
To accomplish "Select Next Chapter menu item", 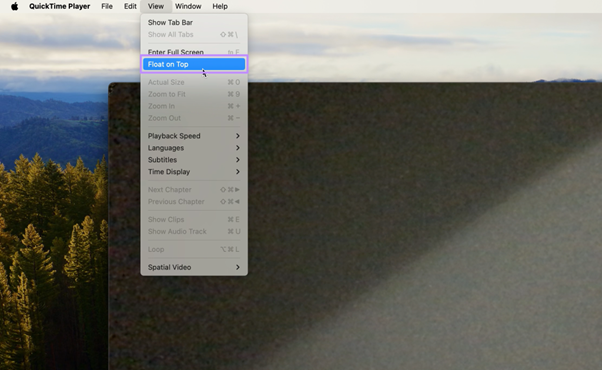I will point(194,190).
